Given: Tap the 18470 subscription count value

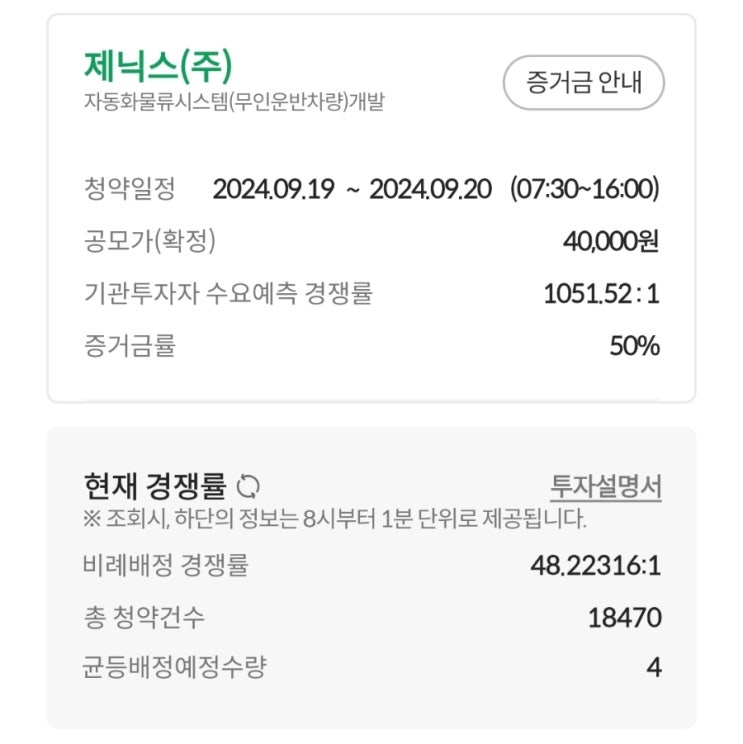Looking at the screenshot, I should coord(624,617).
